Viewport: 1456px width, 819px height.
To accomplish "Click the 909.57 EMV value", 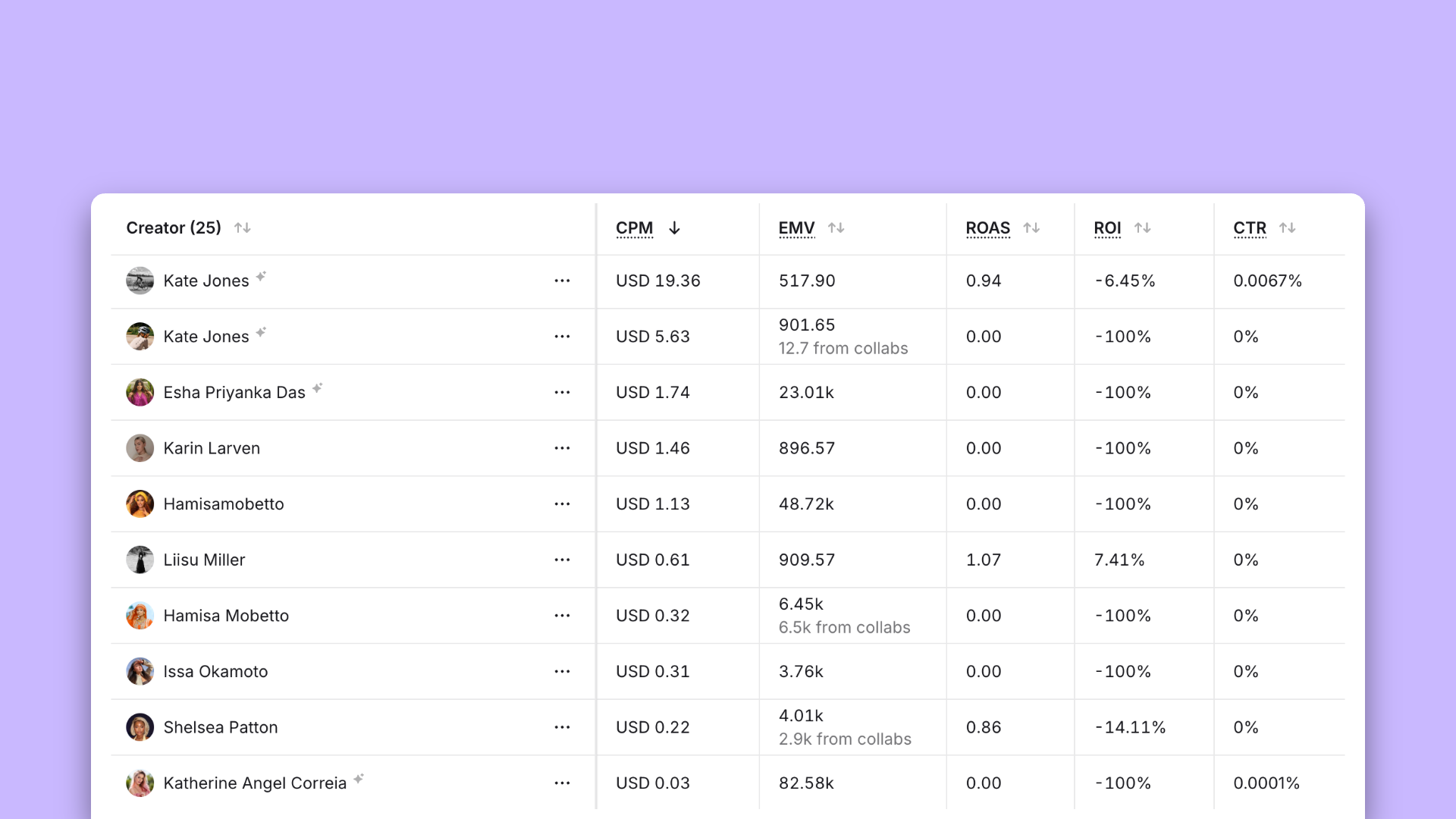I will pos(807,560).
